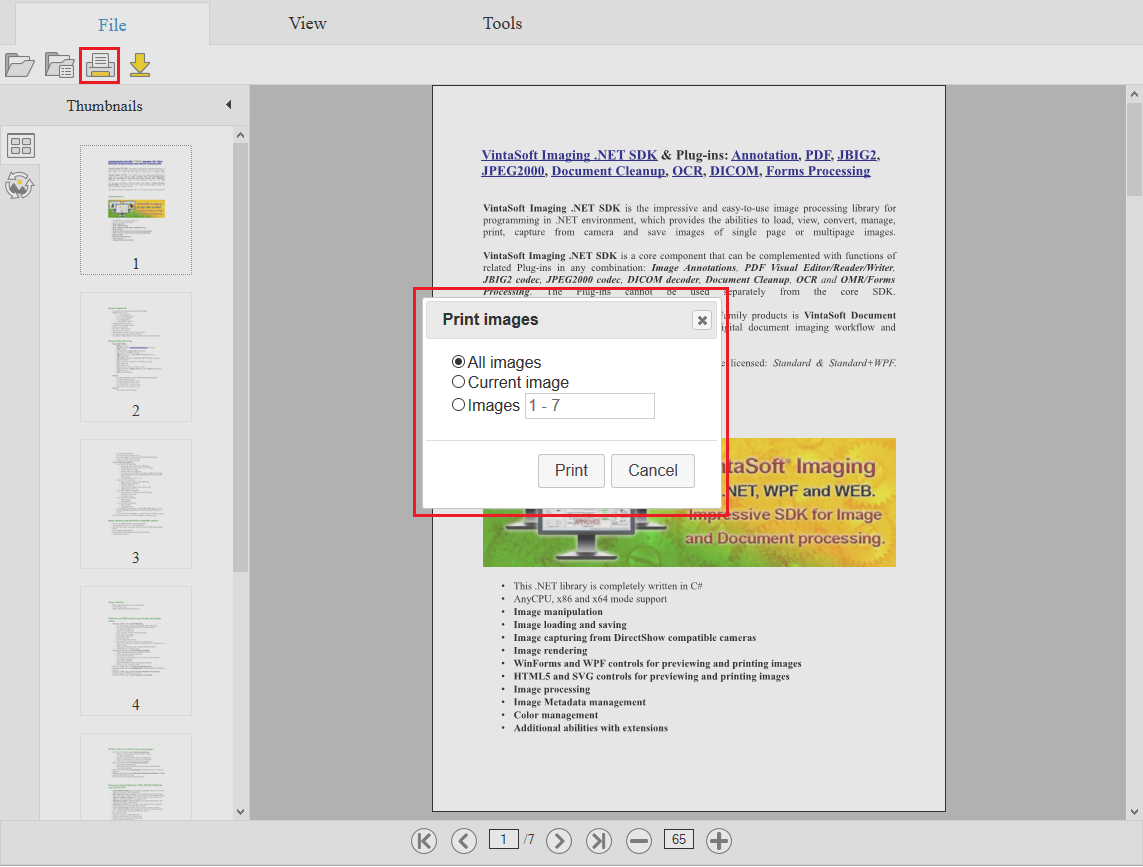Click the 'Color management' bullet text
The image size is (1143, 867).
click(555, 715)
